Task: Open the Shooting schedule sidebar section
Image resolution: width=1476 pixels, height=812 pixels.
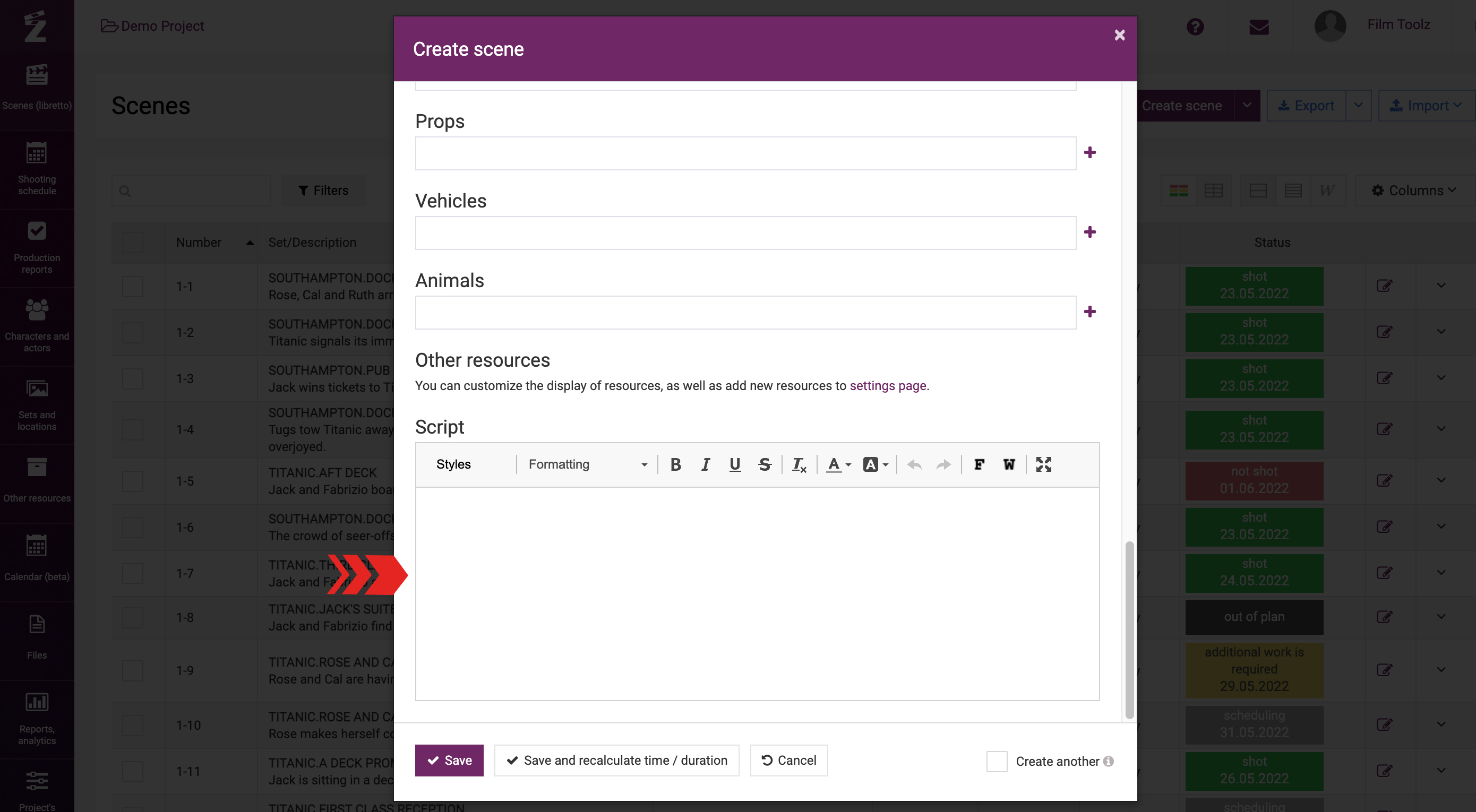Action: [37, 168]
